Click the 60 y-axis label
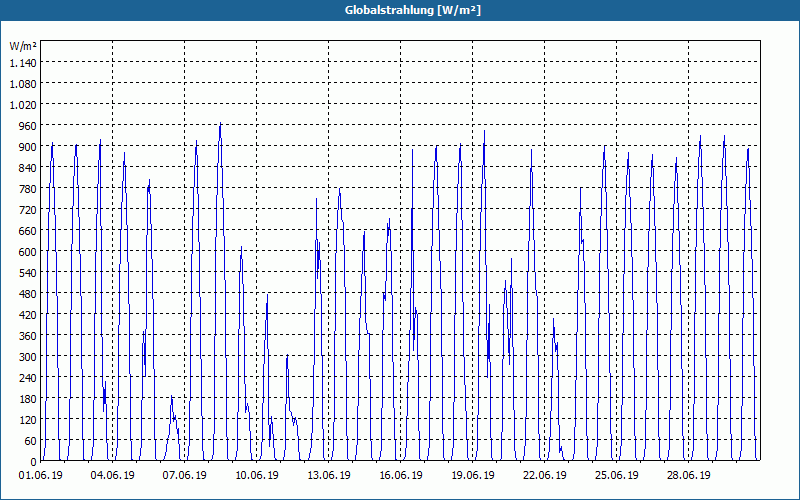The image size is (800, 500). pyautogui.click(x=31, y=440)
